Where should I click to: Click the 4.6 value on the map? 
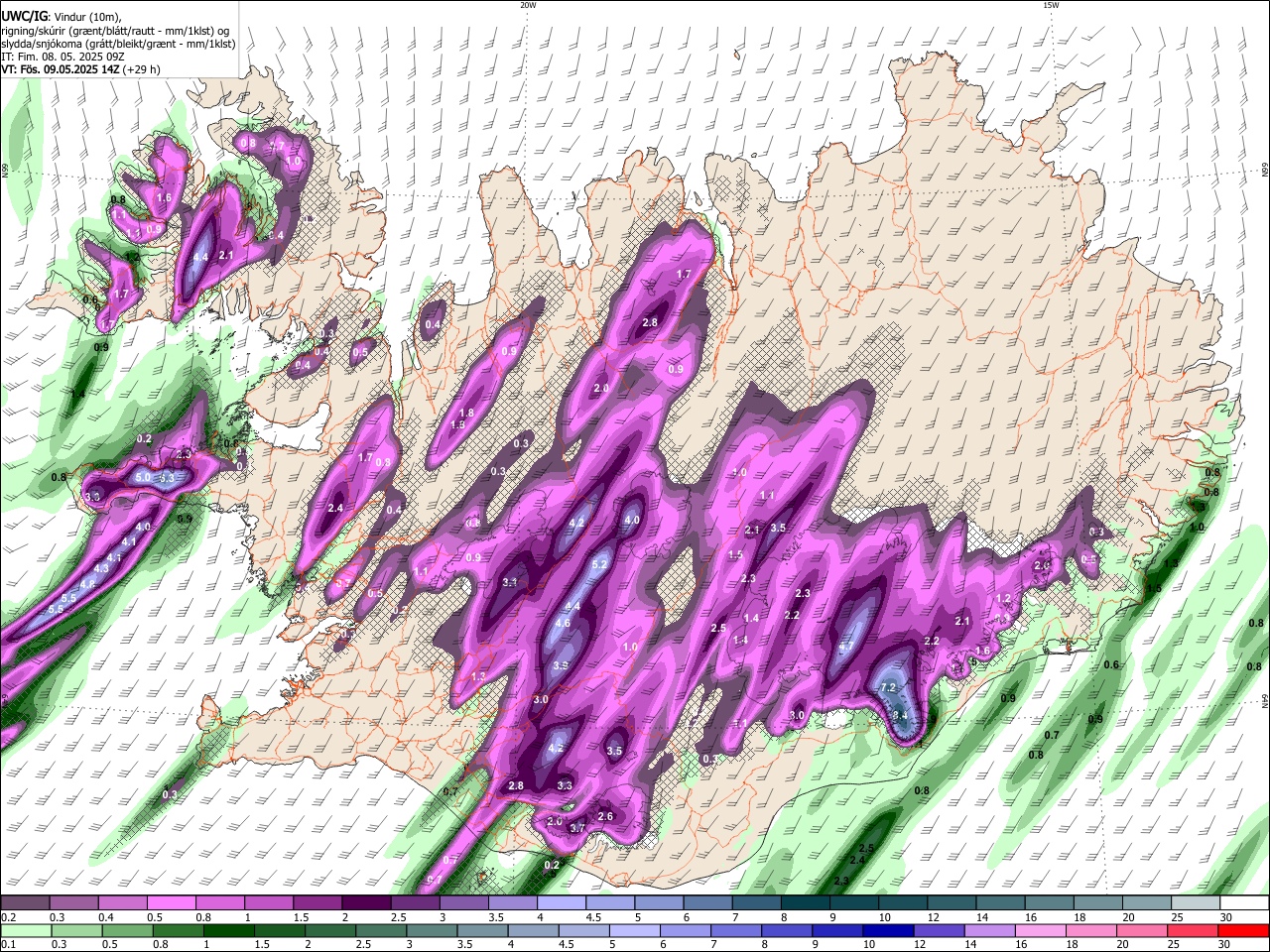click(x=563, y=623)
